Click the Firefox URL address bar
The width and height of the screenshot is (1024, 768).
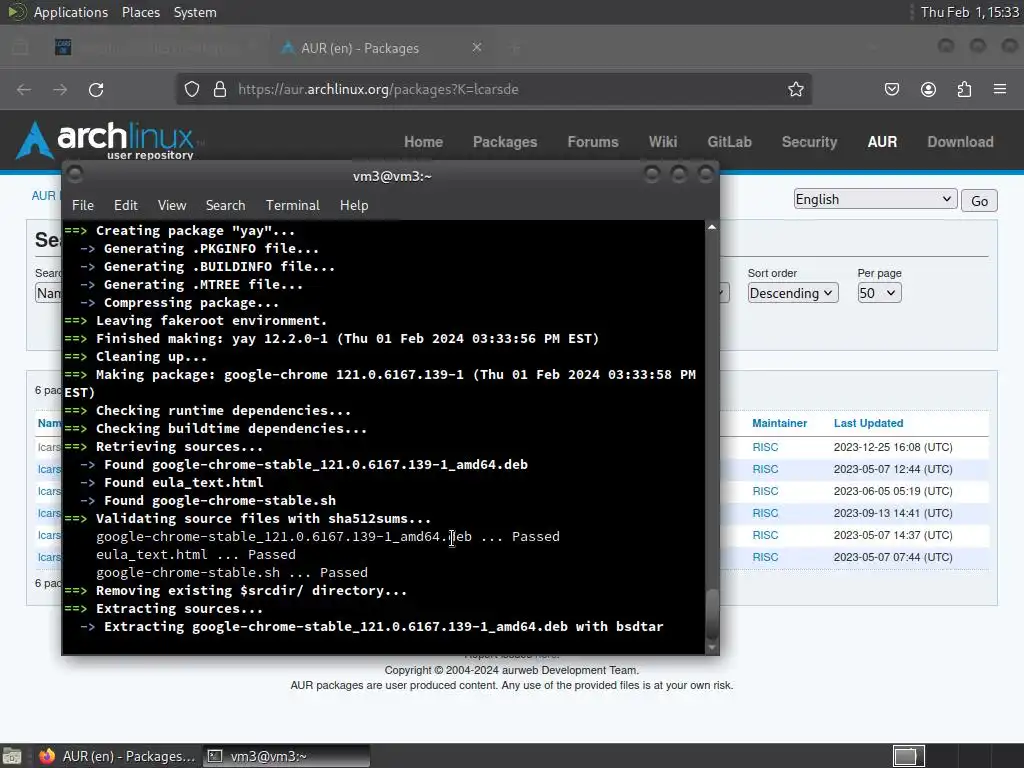(493, 89)
